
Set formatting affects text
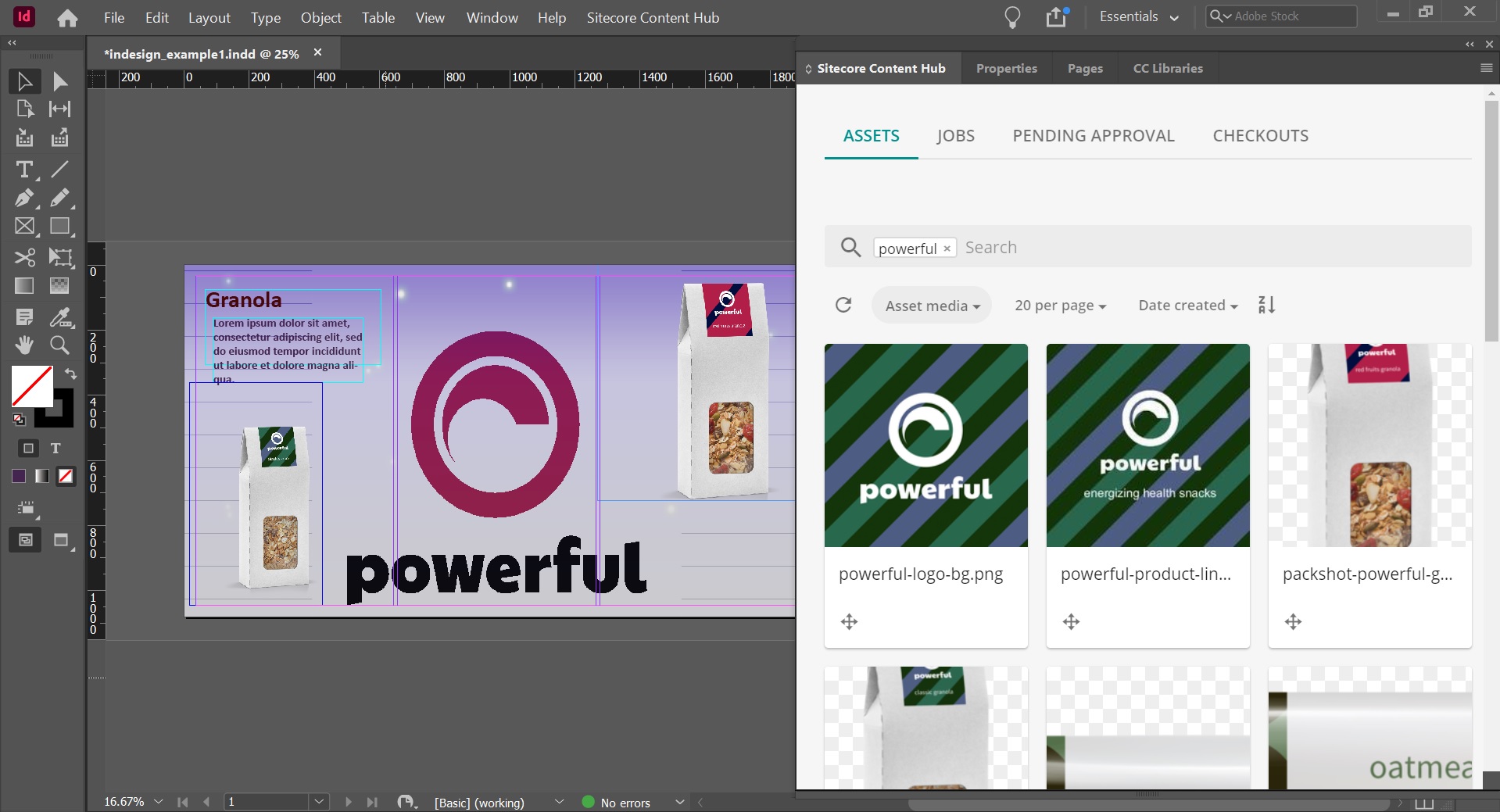[x=55, y=448]
